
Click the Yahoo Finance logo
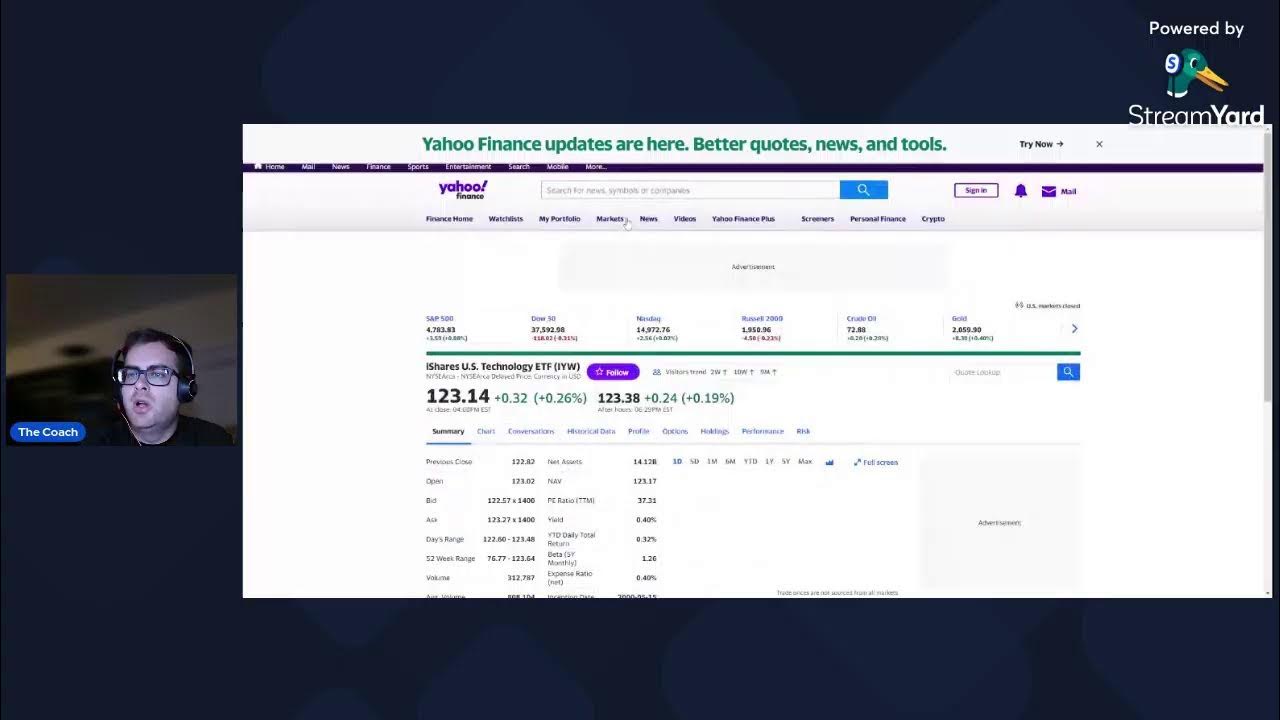(463, 190)
